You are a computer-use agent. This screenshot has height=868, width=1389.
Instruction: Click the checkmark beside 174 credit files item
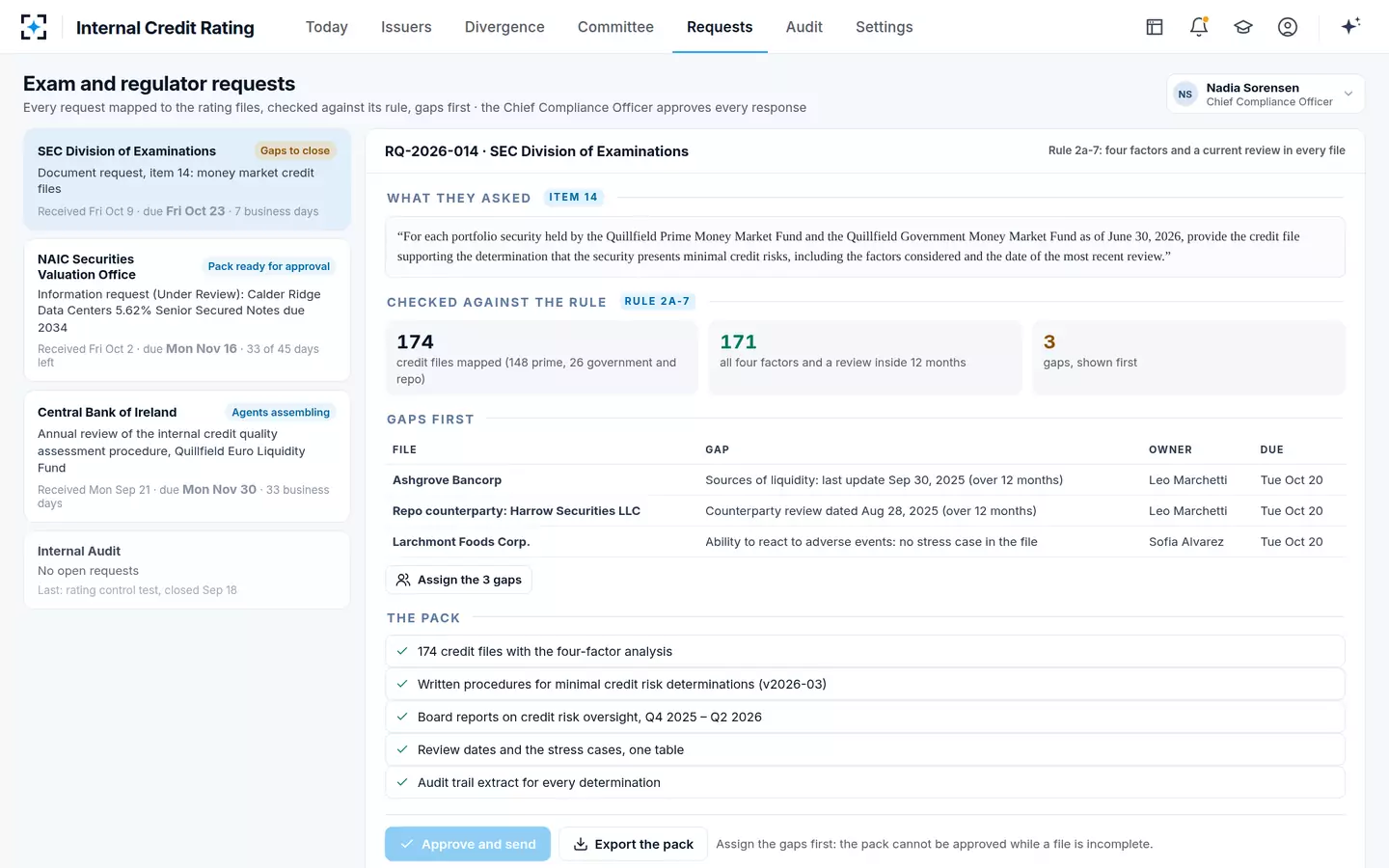click(402, 651)
